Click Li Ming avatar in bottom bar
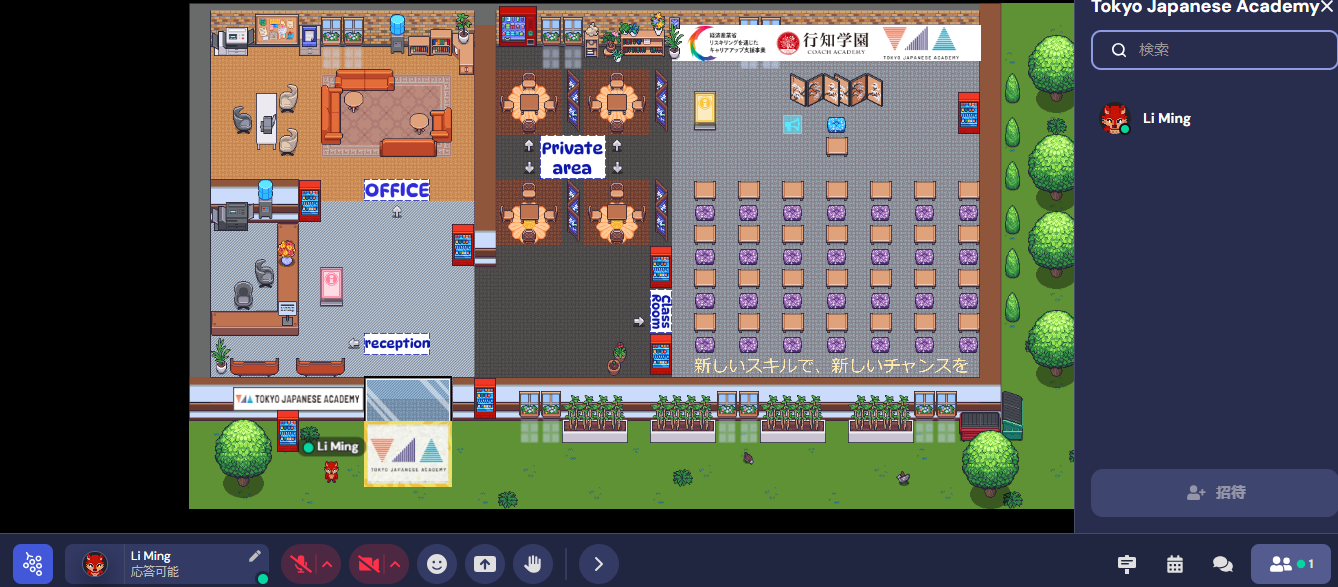 click(x=96, y=564)
